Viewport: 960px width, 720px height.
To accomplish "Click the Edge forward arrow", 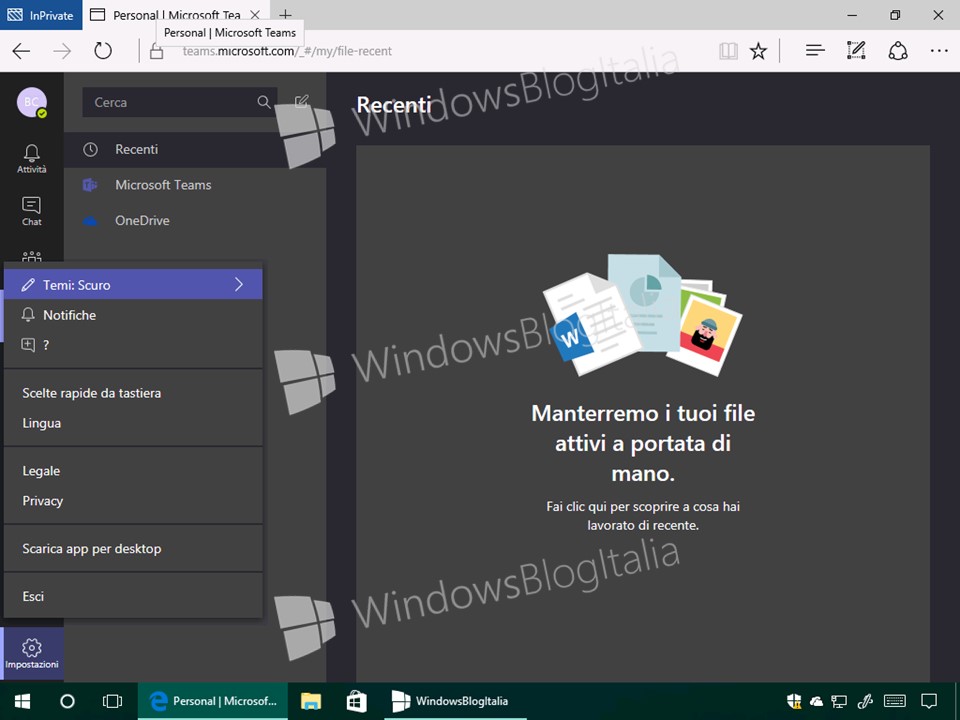I will pyautogui.click(x=62, y=51).
